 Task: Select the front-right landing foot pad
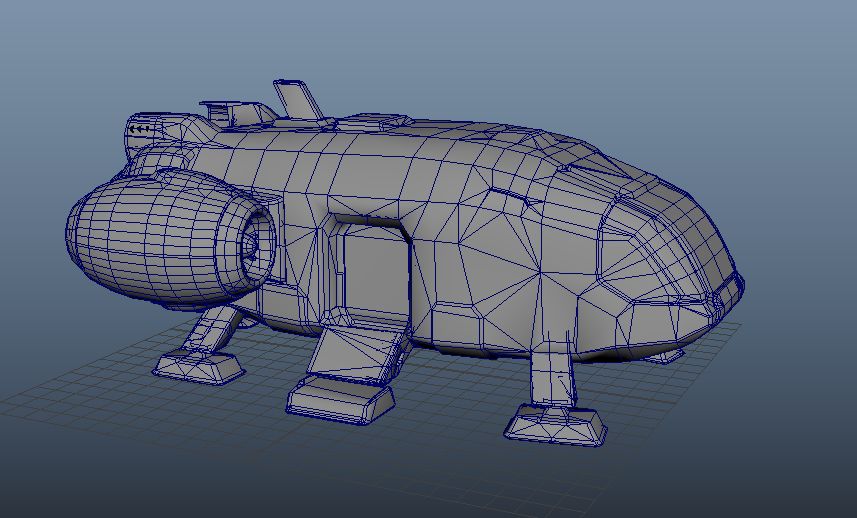pos(555,425)
